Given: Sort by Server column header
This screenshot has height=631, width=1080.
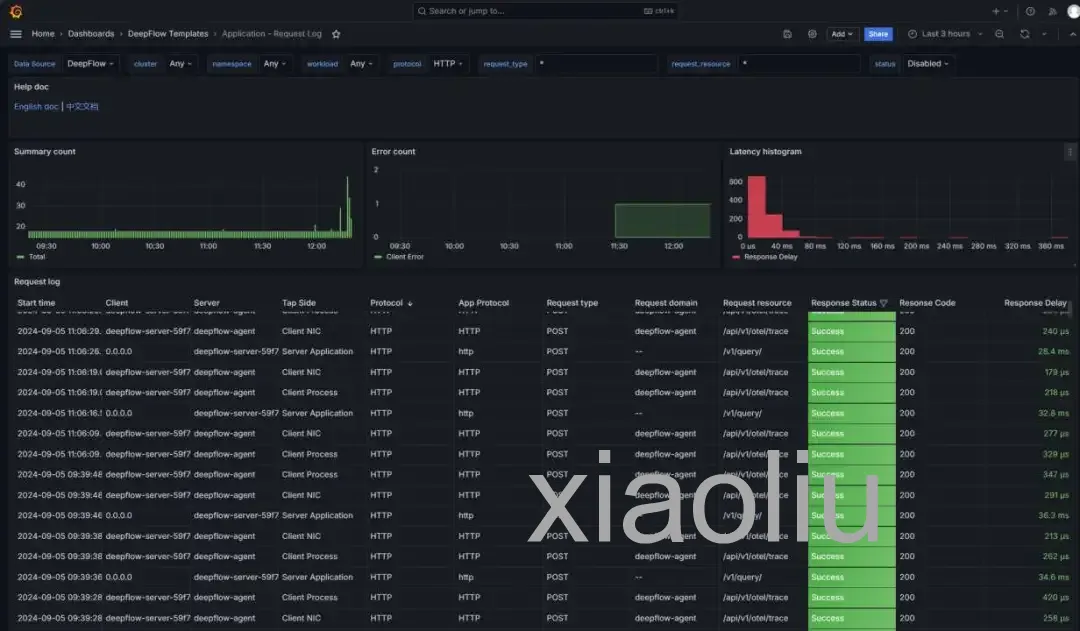Looking at the screenshot, I should [x=206, y=303].
